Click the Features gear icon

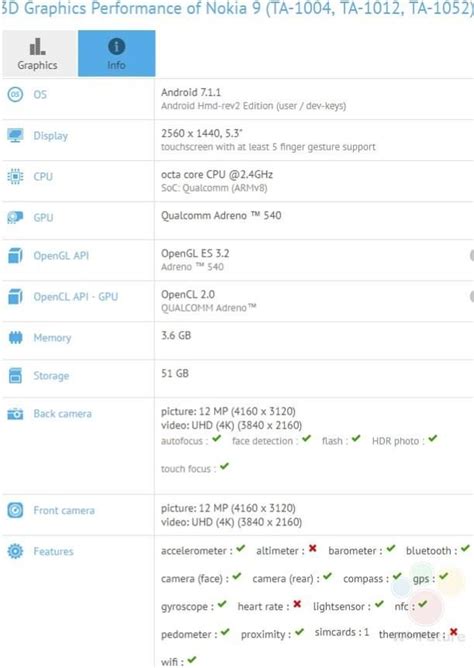point(15,551)
